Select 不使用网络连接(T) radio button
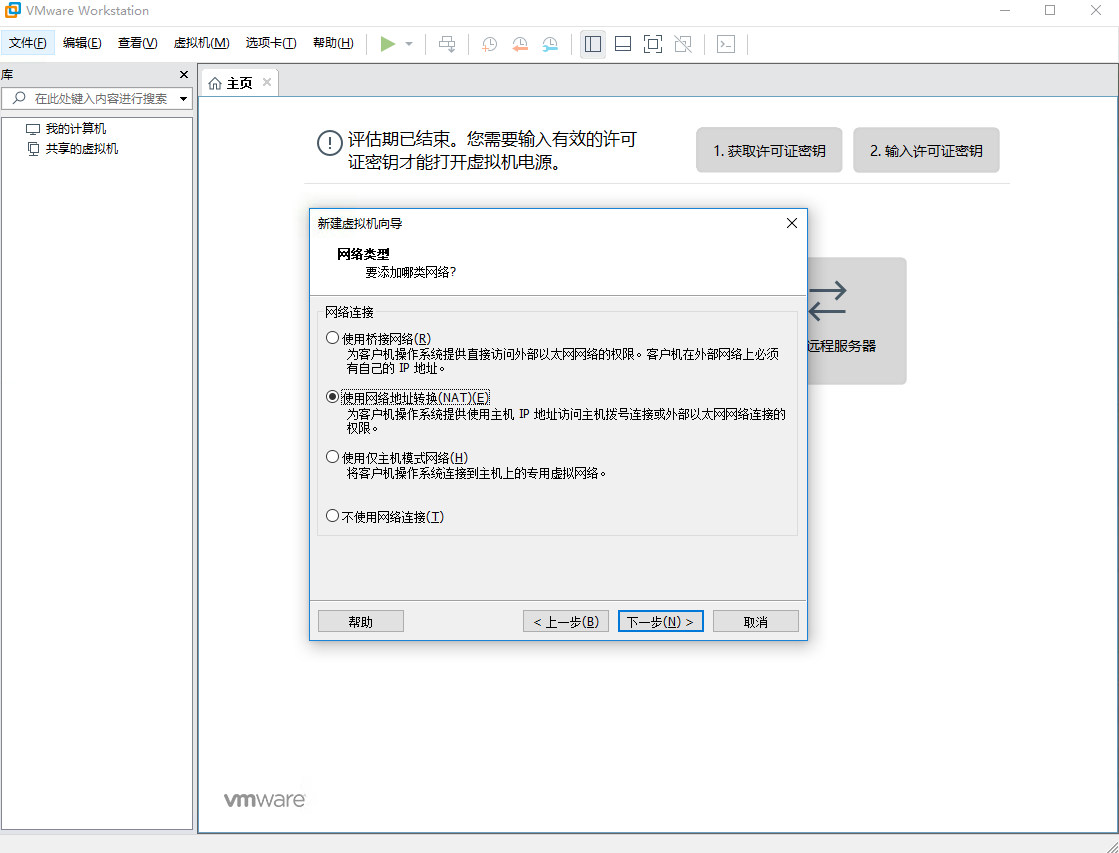 [x=333, y=516]
